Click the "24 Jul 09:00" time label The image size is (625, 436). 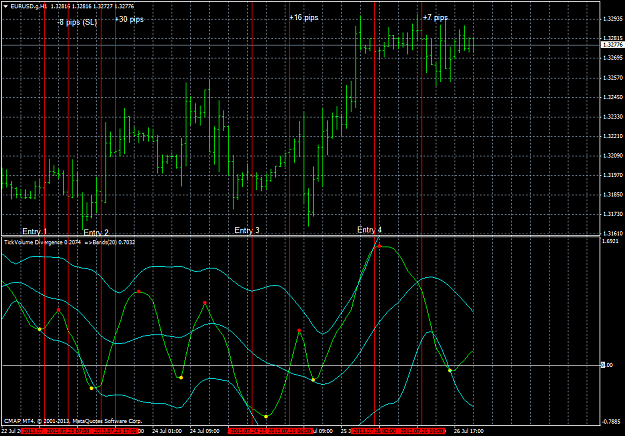click(204, 431)
